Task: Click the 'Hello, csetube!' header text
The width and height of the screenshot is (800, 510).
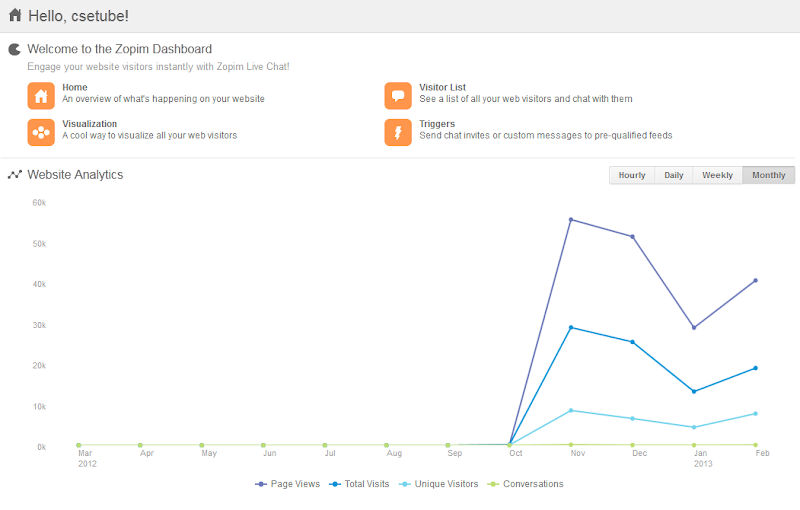Action: pyautogui.click(x=79, y=16)
